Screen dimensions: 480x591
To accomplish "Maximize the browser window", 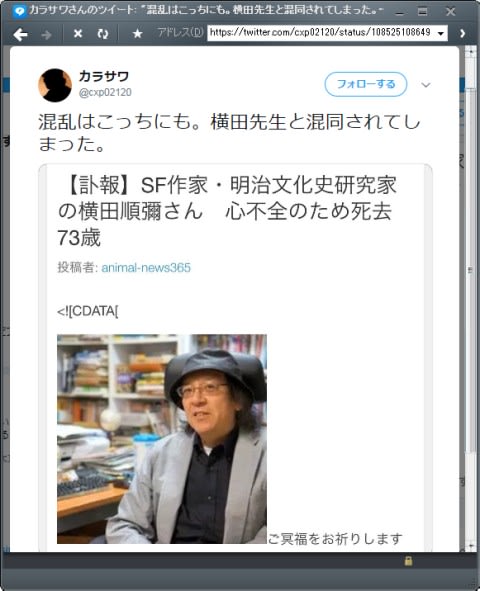I will coord(422,12).
